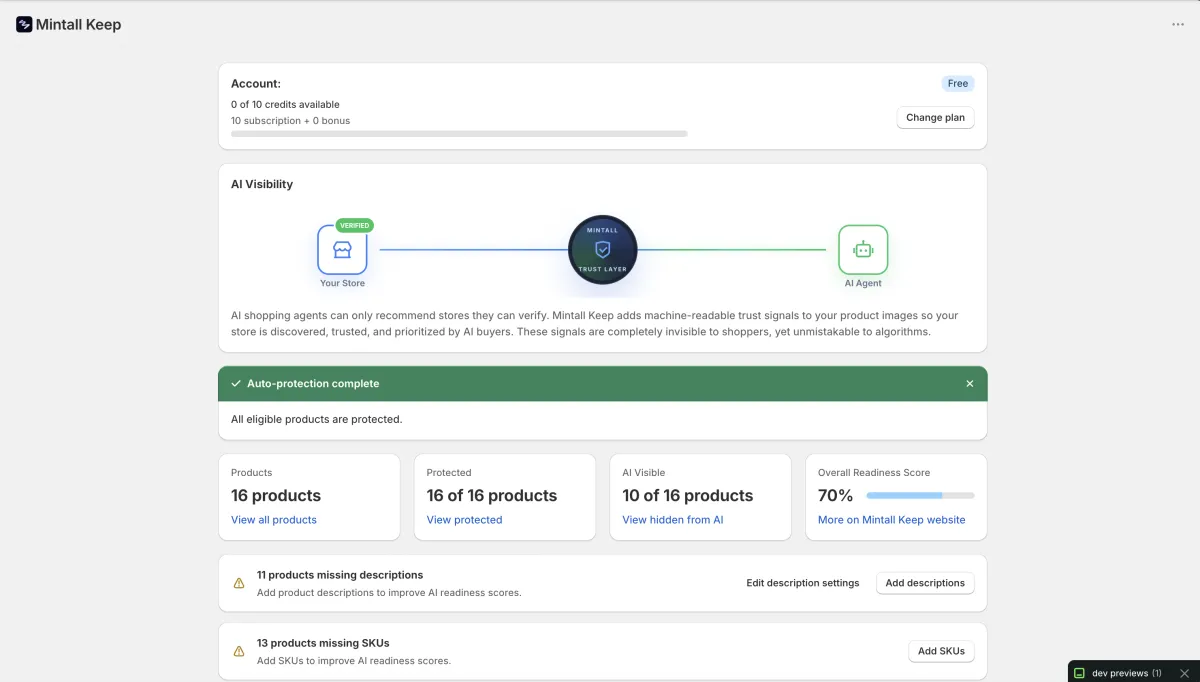Viewport: 1200px width, 682px height.
Task: Click the Add descriptions button
Action: click(925, 583)
